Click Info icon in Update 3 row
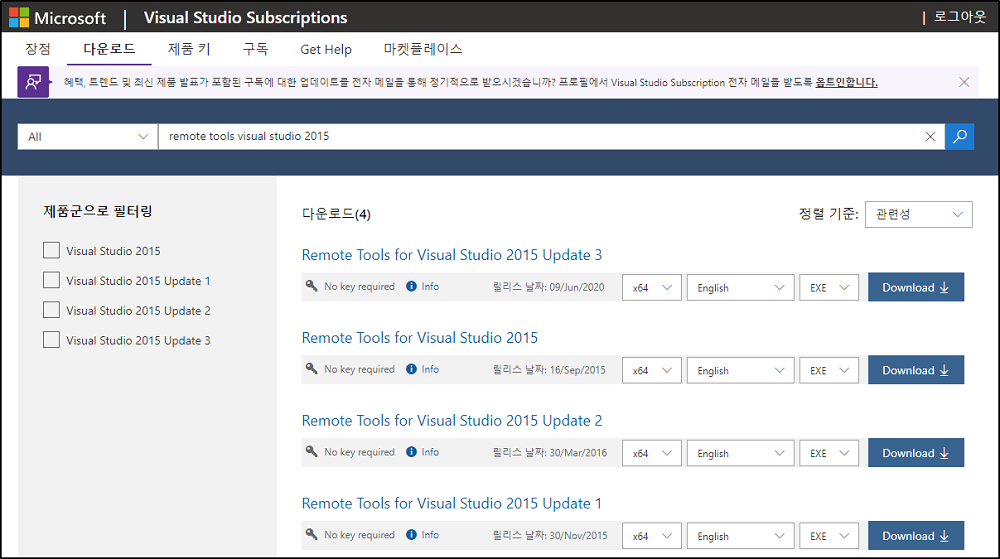Image resolution: width=1000 pixels, height=559 pixels. point(411,286)
